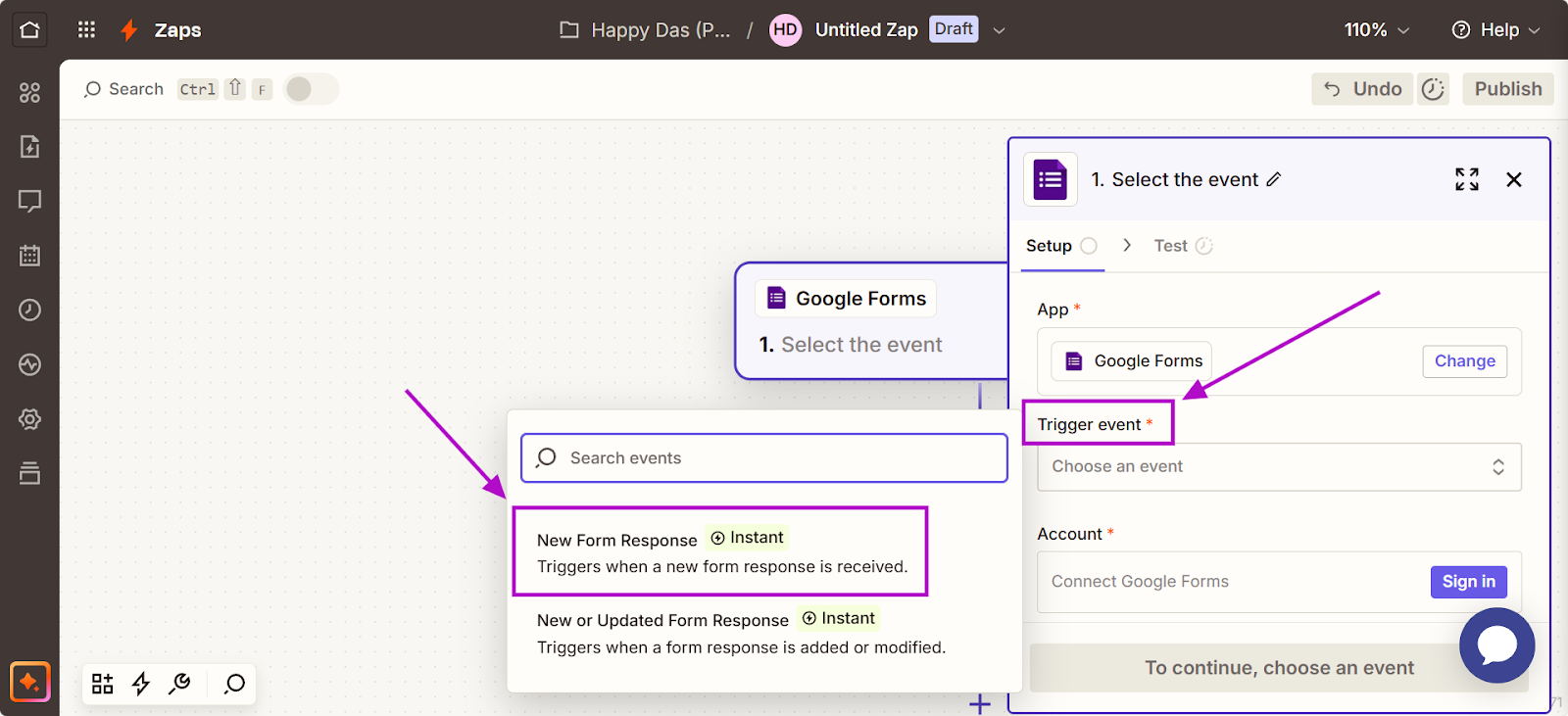Expand the step panel to fullscreen
This screenshot has width=1568, height=716.
tap(1467, 179)
